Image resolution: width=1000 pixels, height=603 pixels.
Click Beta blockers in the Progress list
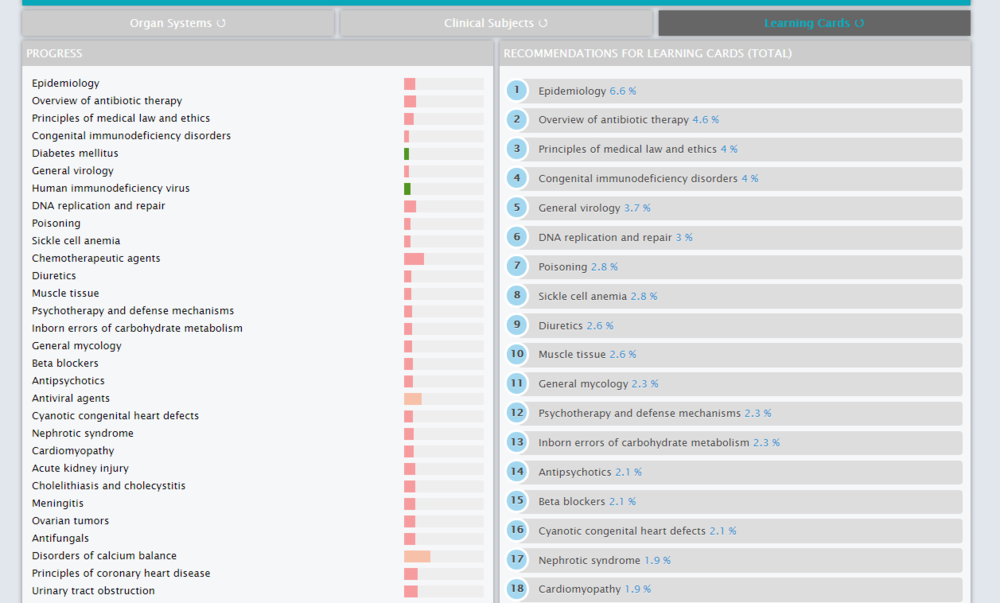pos(65,363)
